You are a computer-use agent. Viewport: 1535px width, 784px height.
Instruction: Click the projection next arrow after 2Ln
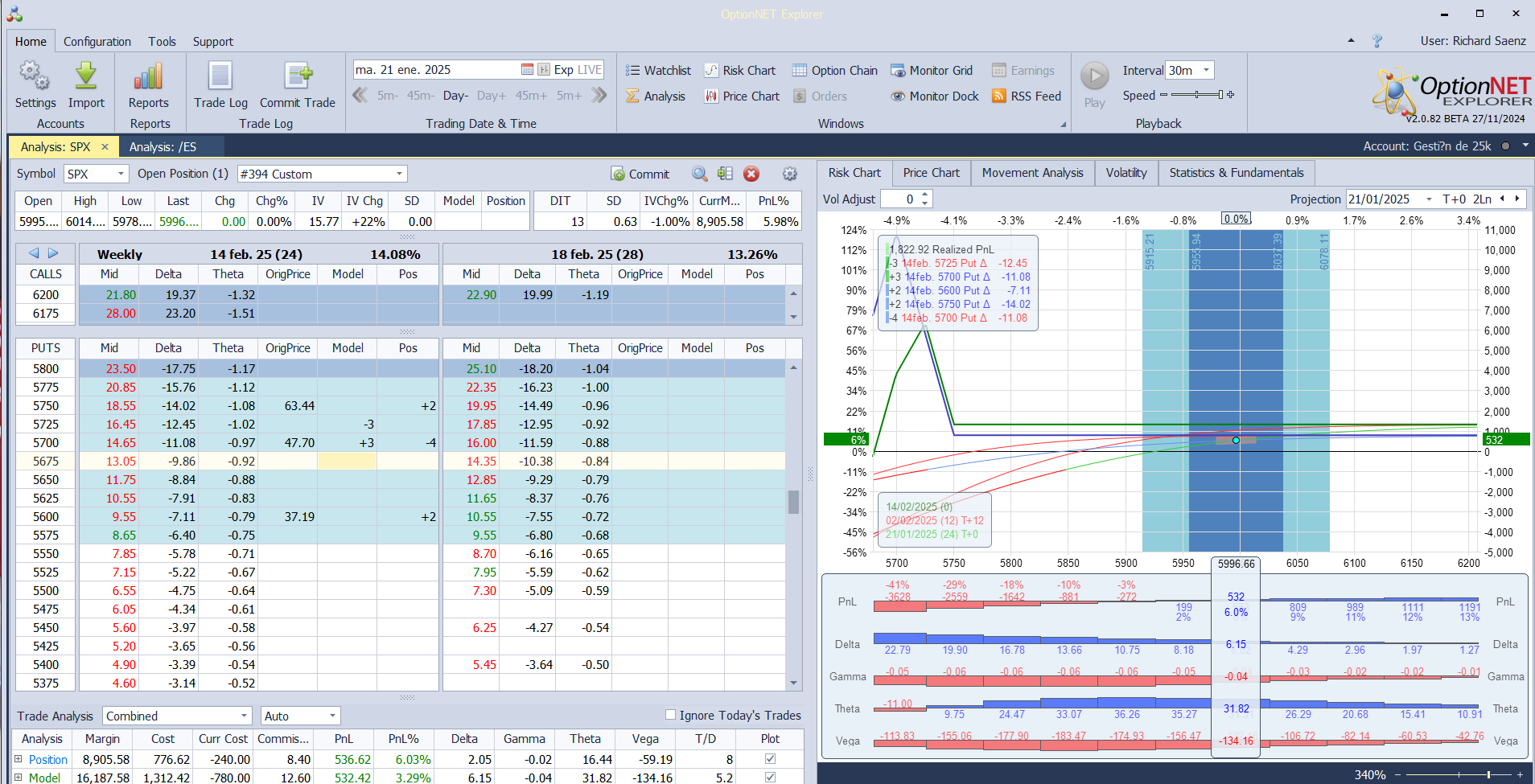coord(1517,199)
